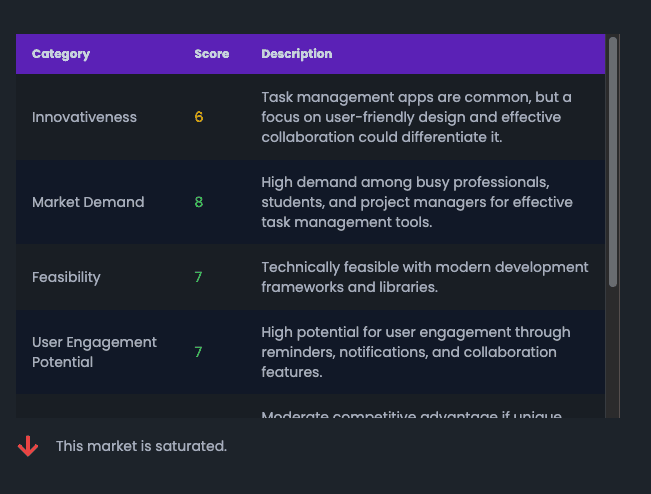651x494 pixels.
Task: Click score 7 in User Engagement row
Action: click(199, 352)
